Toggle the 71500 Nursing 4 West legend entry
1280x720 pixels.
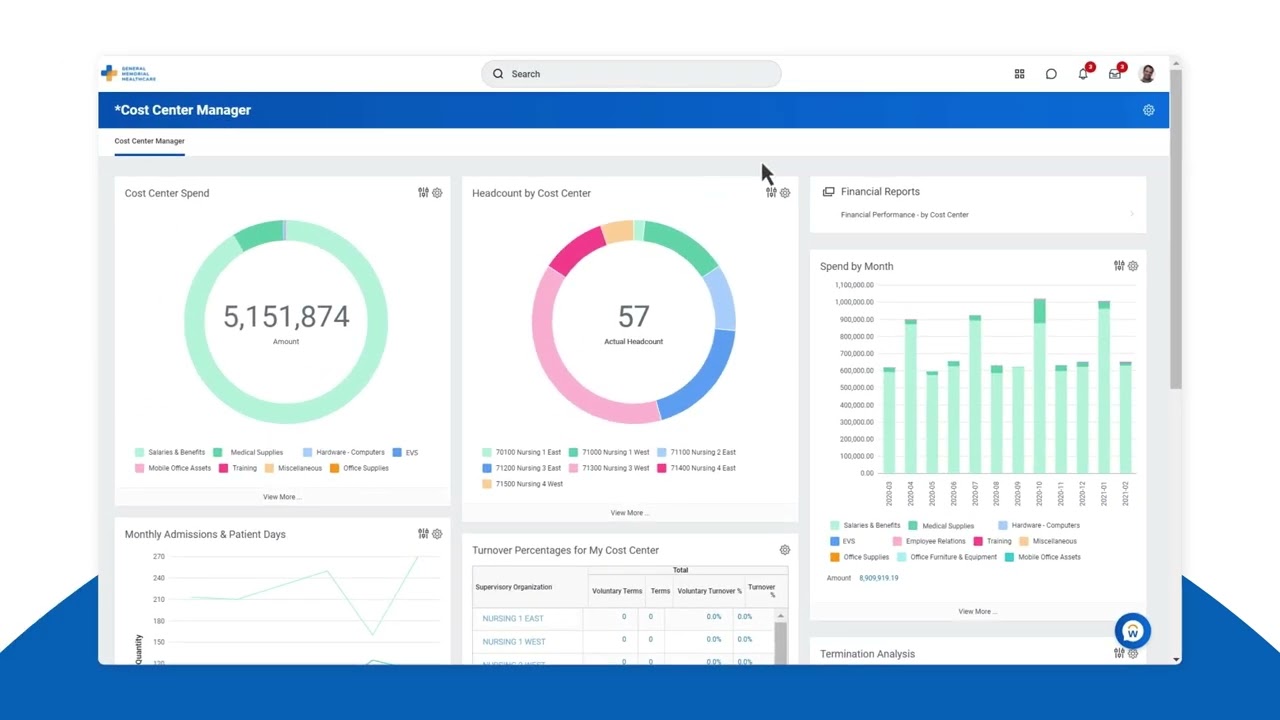(x=522, y=485)
